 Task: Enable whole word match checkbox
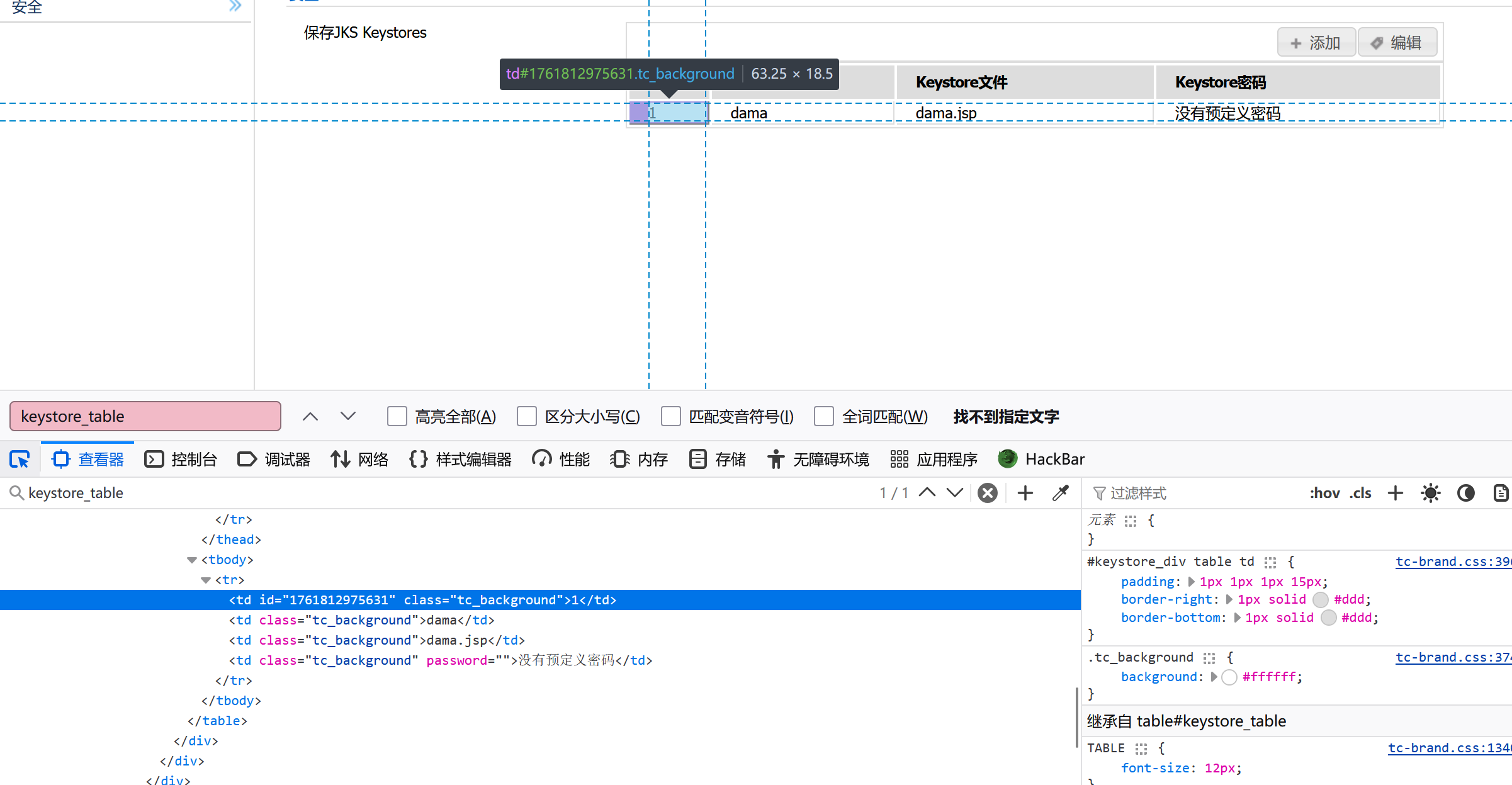point(824,417)
